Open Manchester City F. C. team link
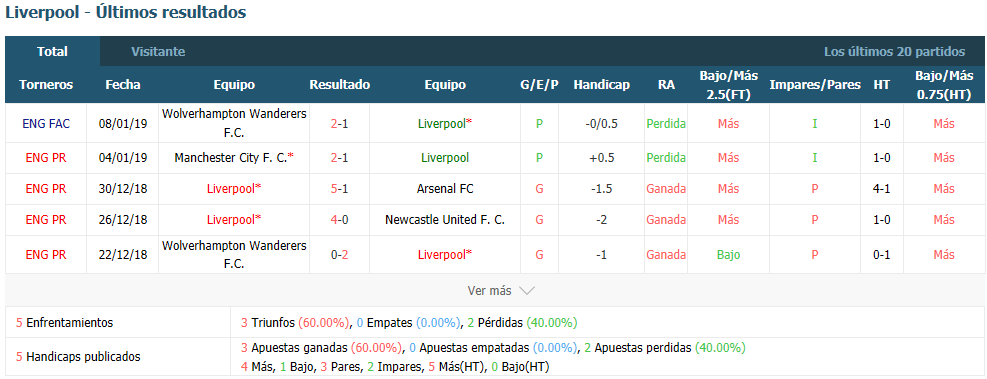 pos(234,158)
